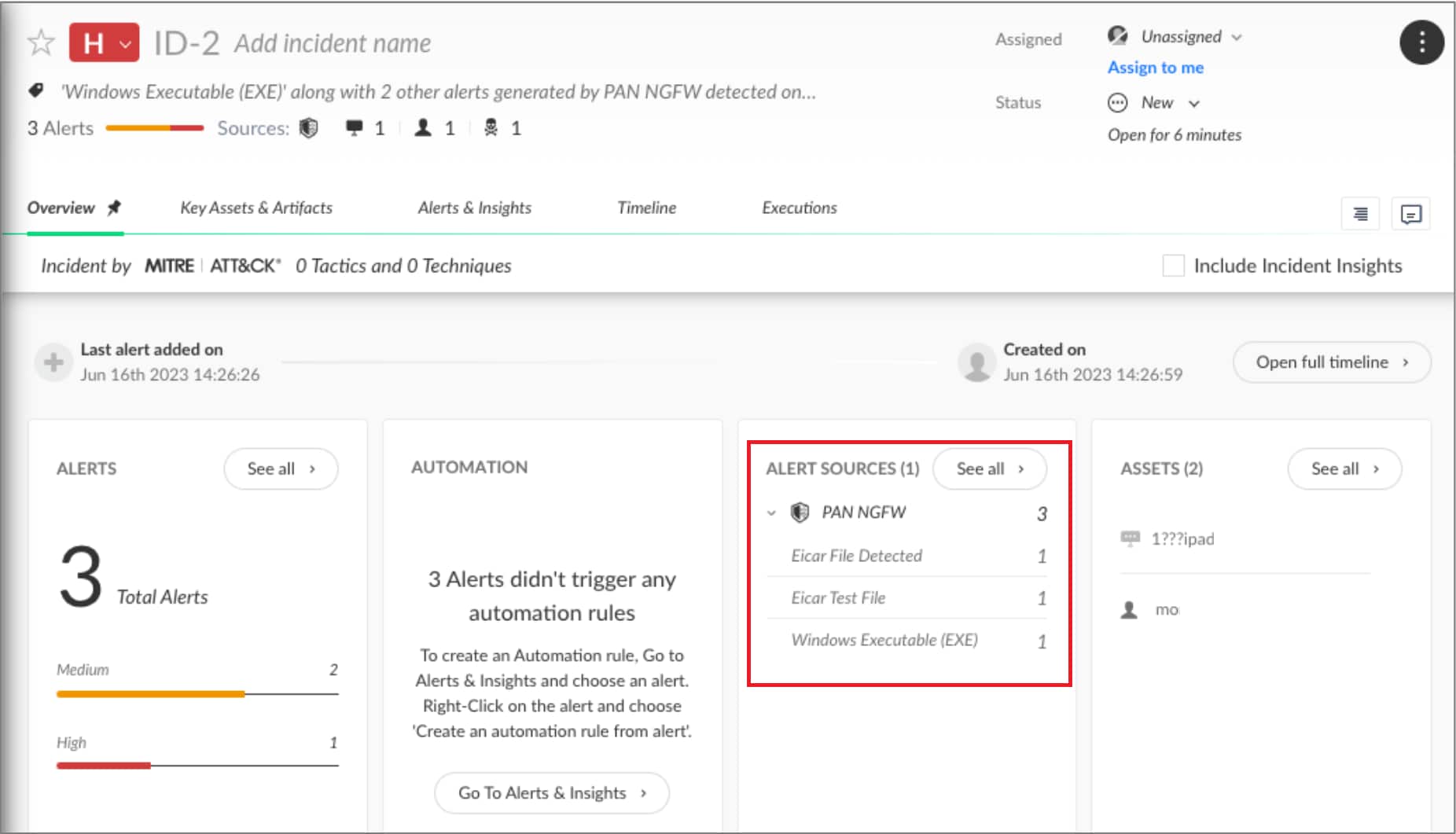Click the list lines view icon
This screenshot has height=834, width=1456.
1360,214
